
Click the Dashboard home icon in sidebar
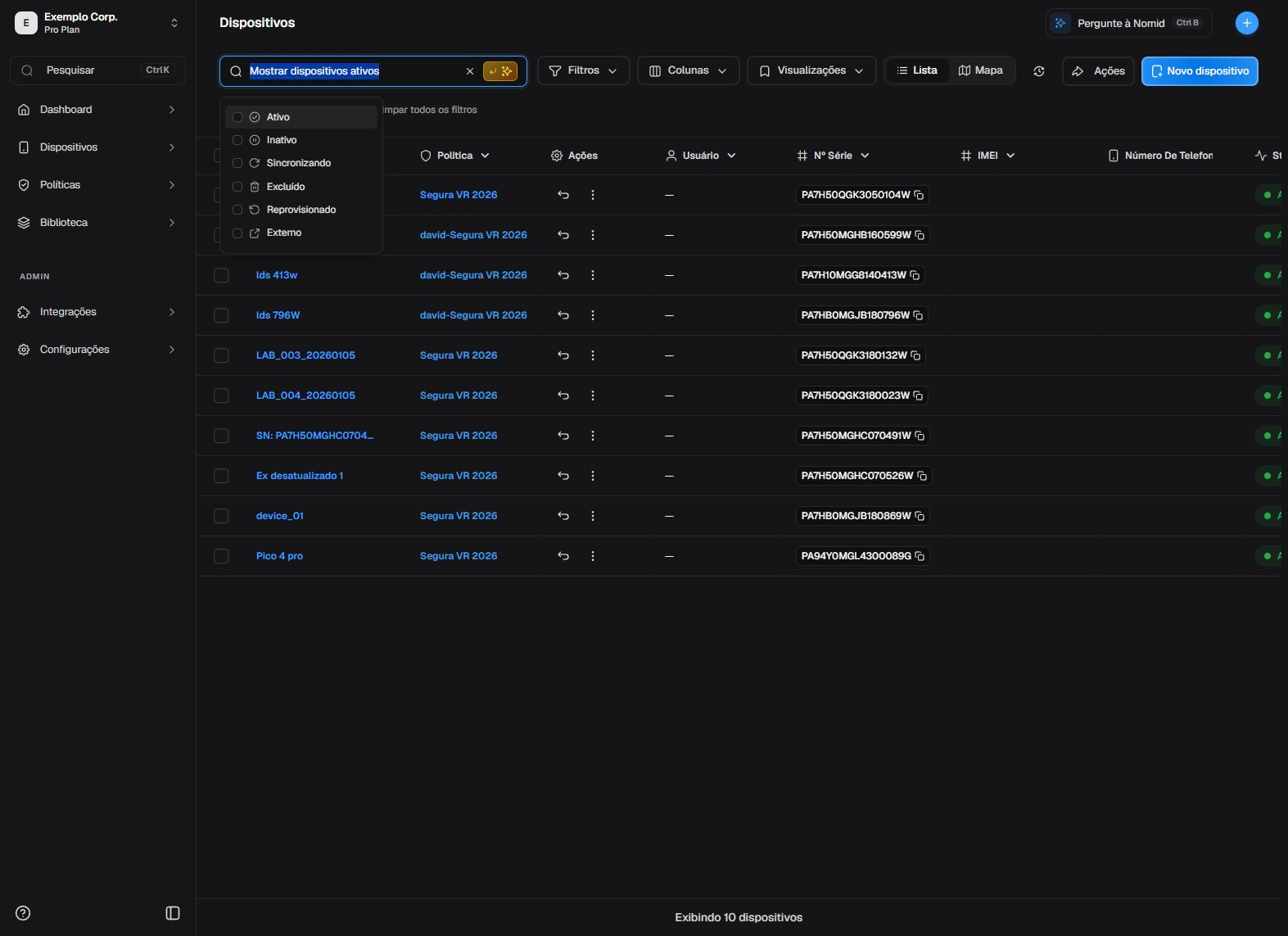pos(24,110)
